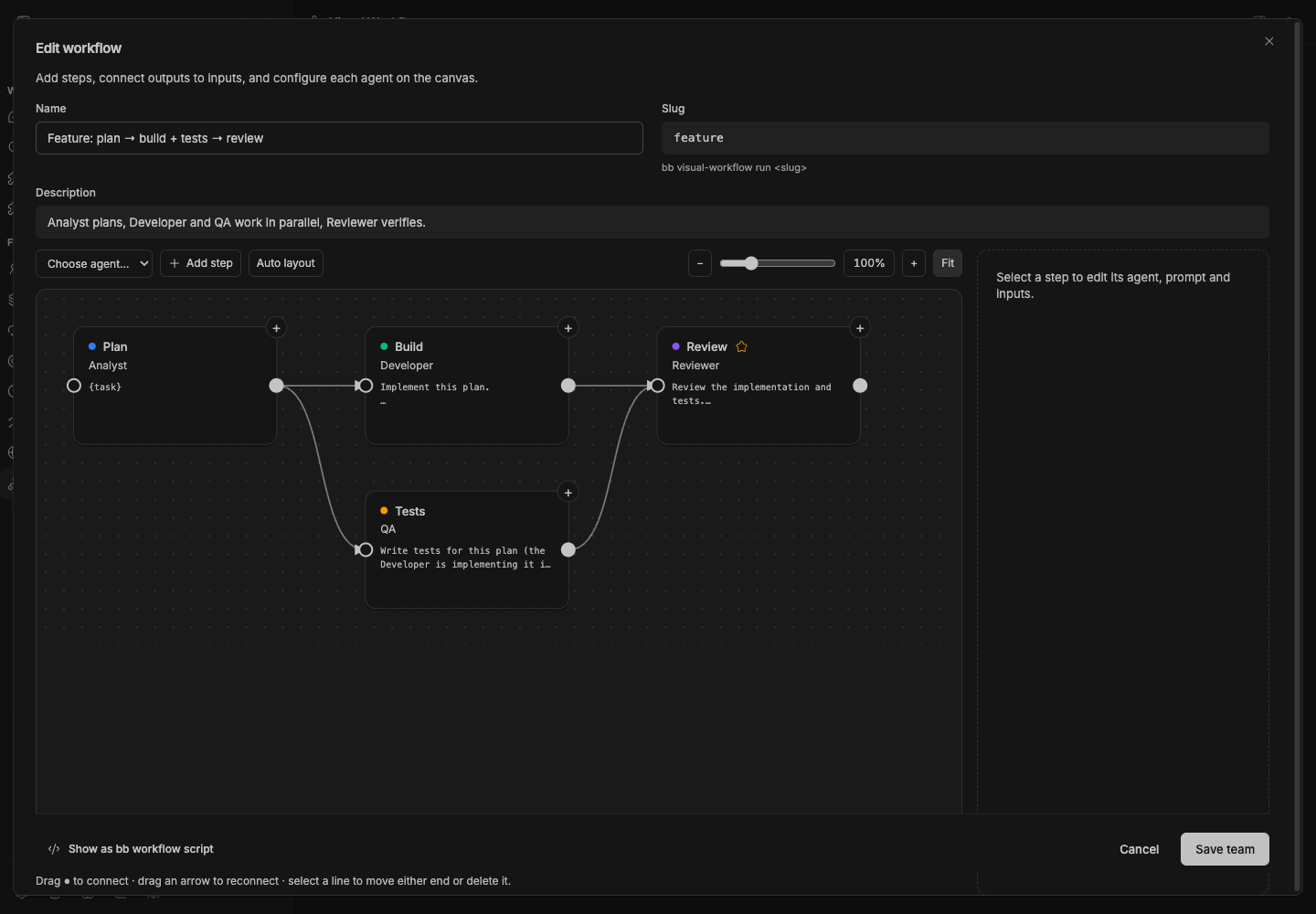Zoom in with the plus button
1316x914 pixels.
914,263
